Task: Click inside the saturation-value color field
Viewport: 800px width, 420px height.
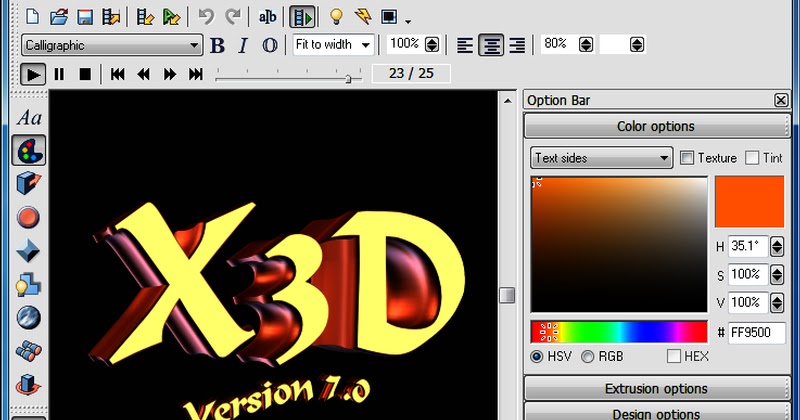Action: tap(619, 244)
